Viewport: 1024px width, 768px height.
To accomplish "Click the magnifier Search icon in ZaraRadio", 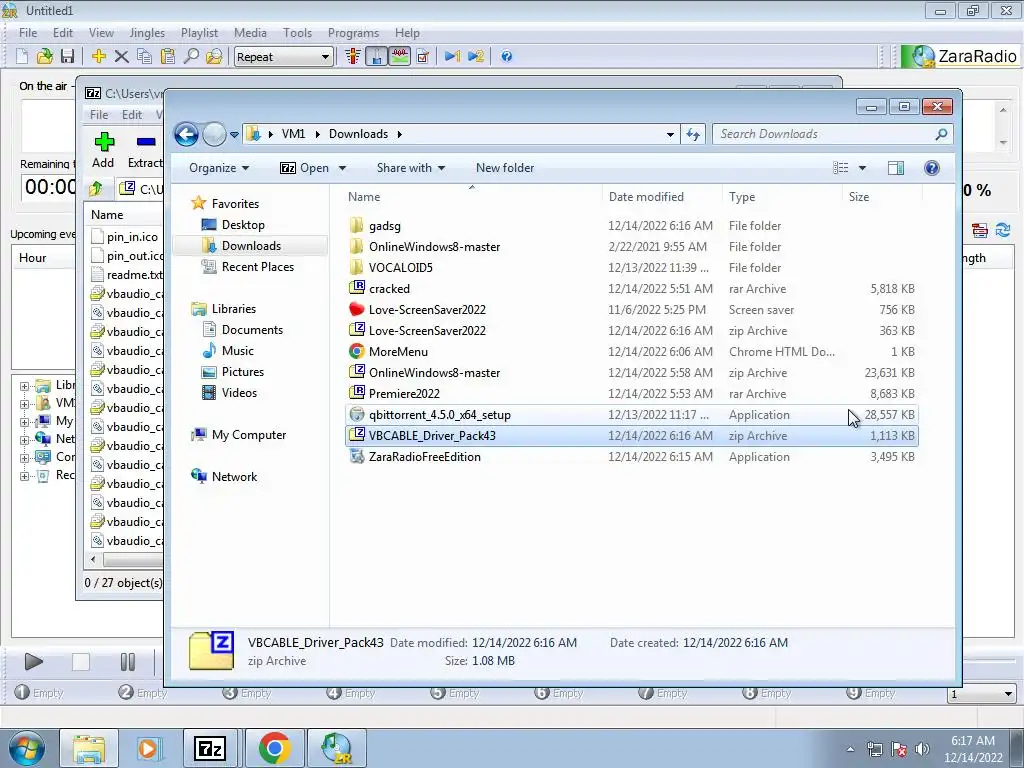I will click(x=191, y=57).
